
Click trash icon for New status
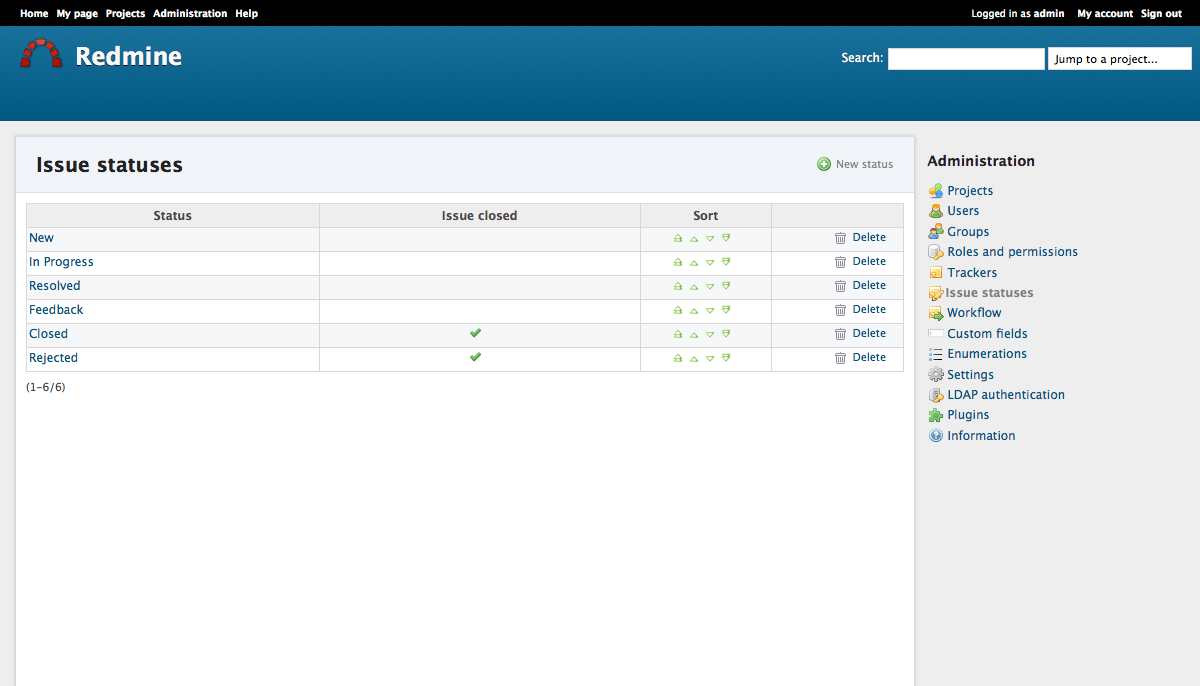point(841,238)
